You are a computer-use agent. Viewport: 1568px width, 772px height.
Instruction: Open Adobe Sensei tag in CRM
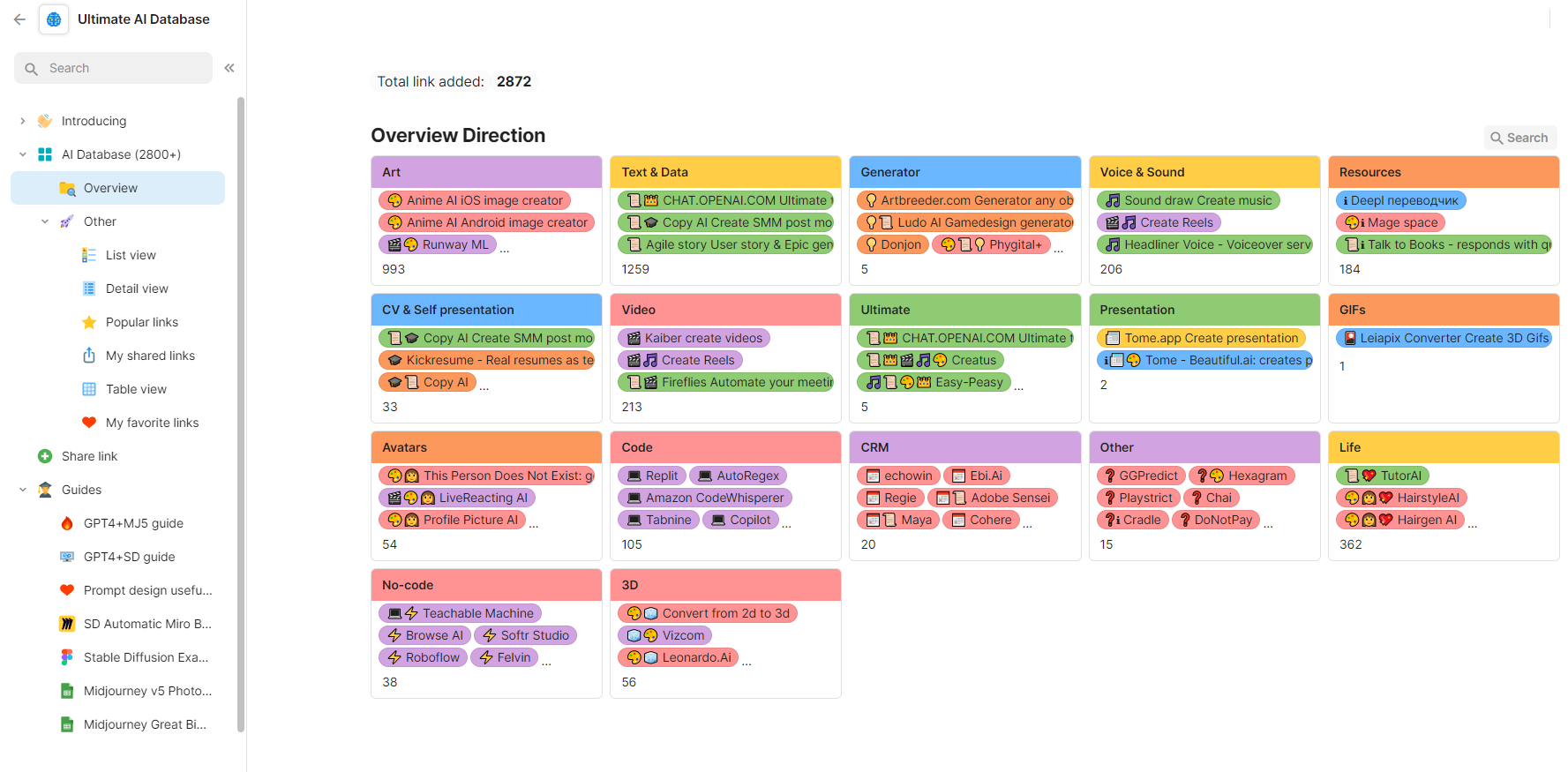pyautogui.click(x=993, y=498)
